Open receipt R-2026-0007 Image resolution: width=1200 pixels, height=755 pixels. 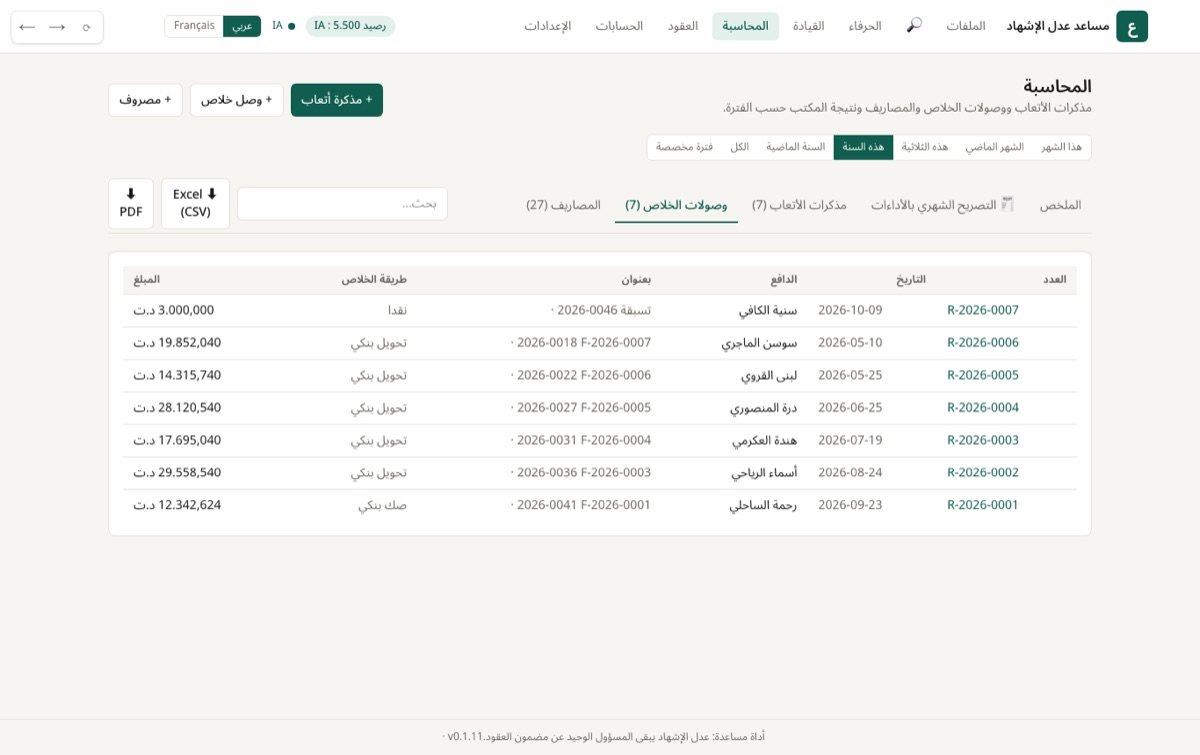click(983, 310)
